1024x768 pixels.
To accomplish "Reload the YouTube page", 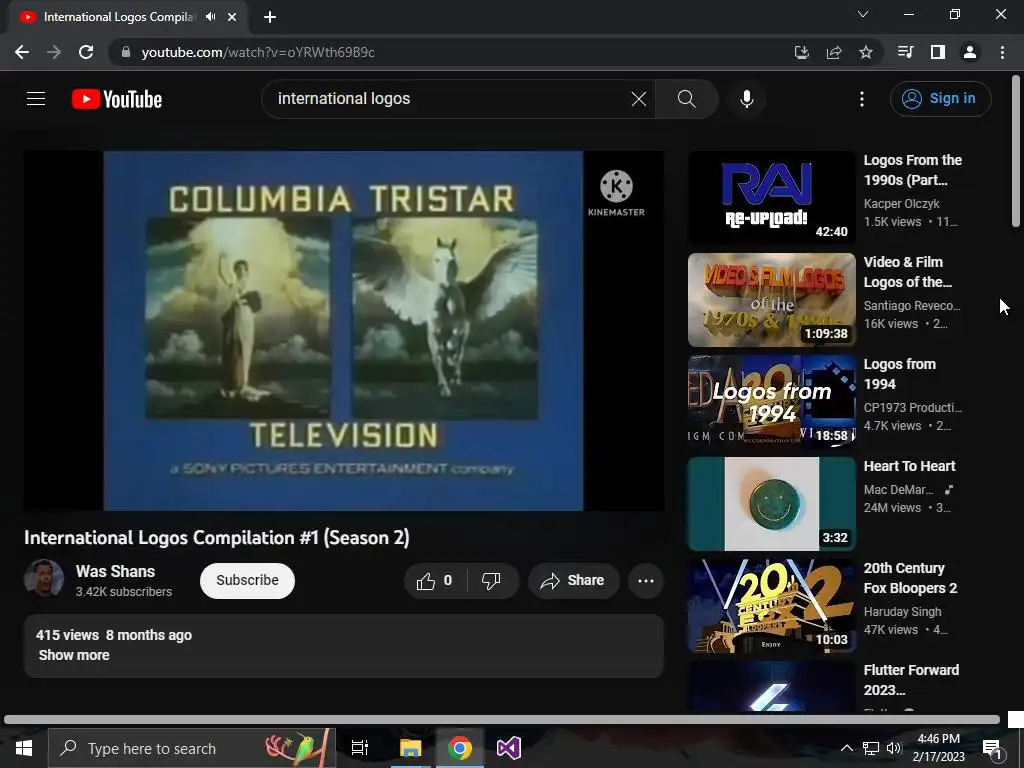I will 86,52.
